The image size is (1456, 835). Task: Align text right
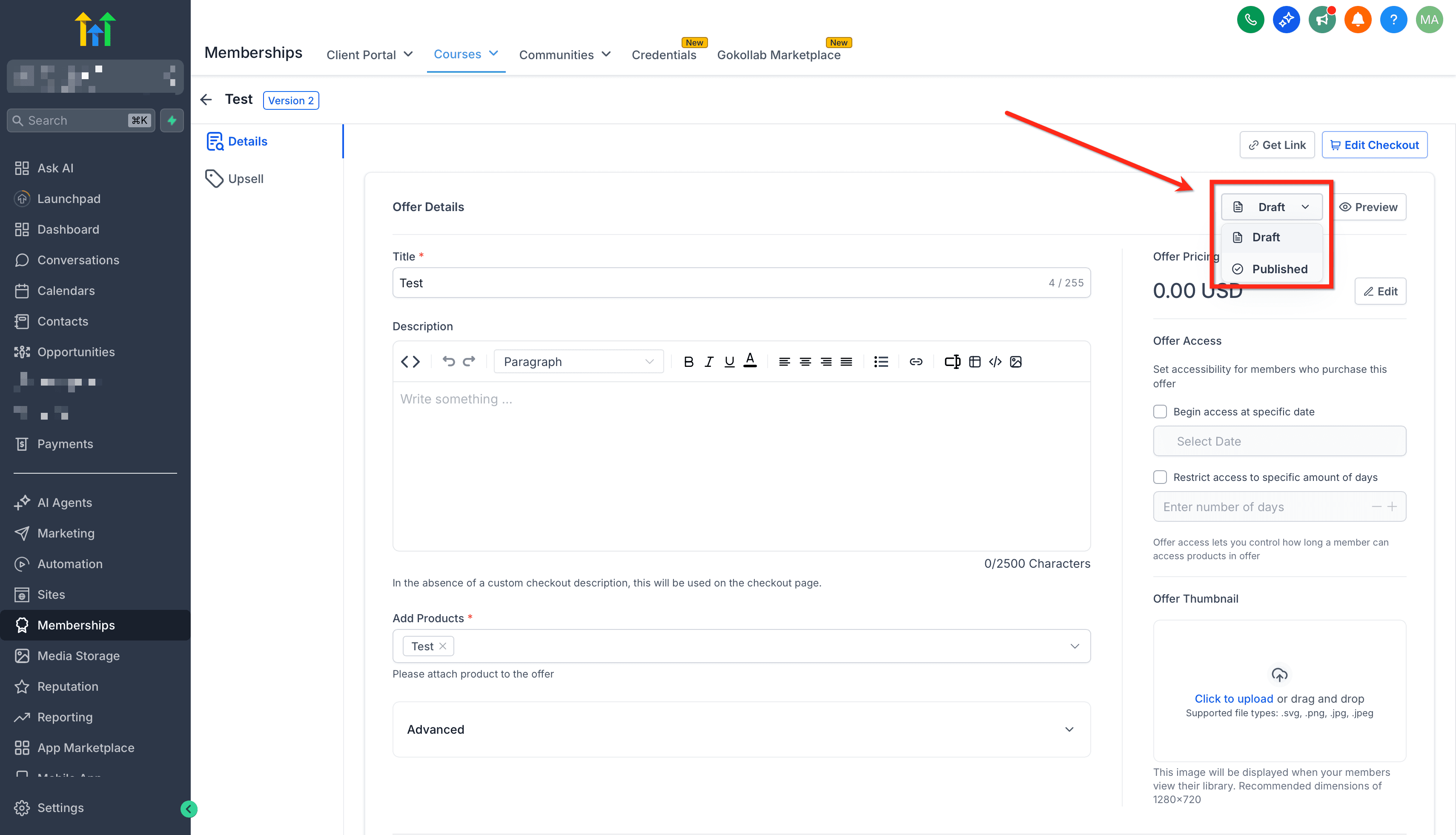pyautogui.click(x=825, y=362)
